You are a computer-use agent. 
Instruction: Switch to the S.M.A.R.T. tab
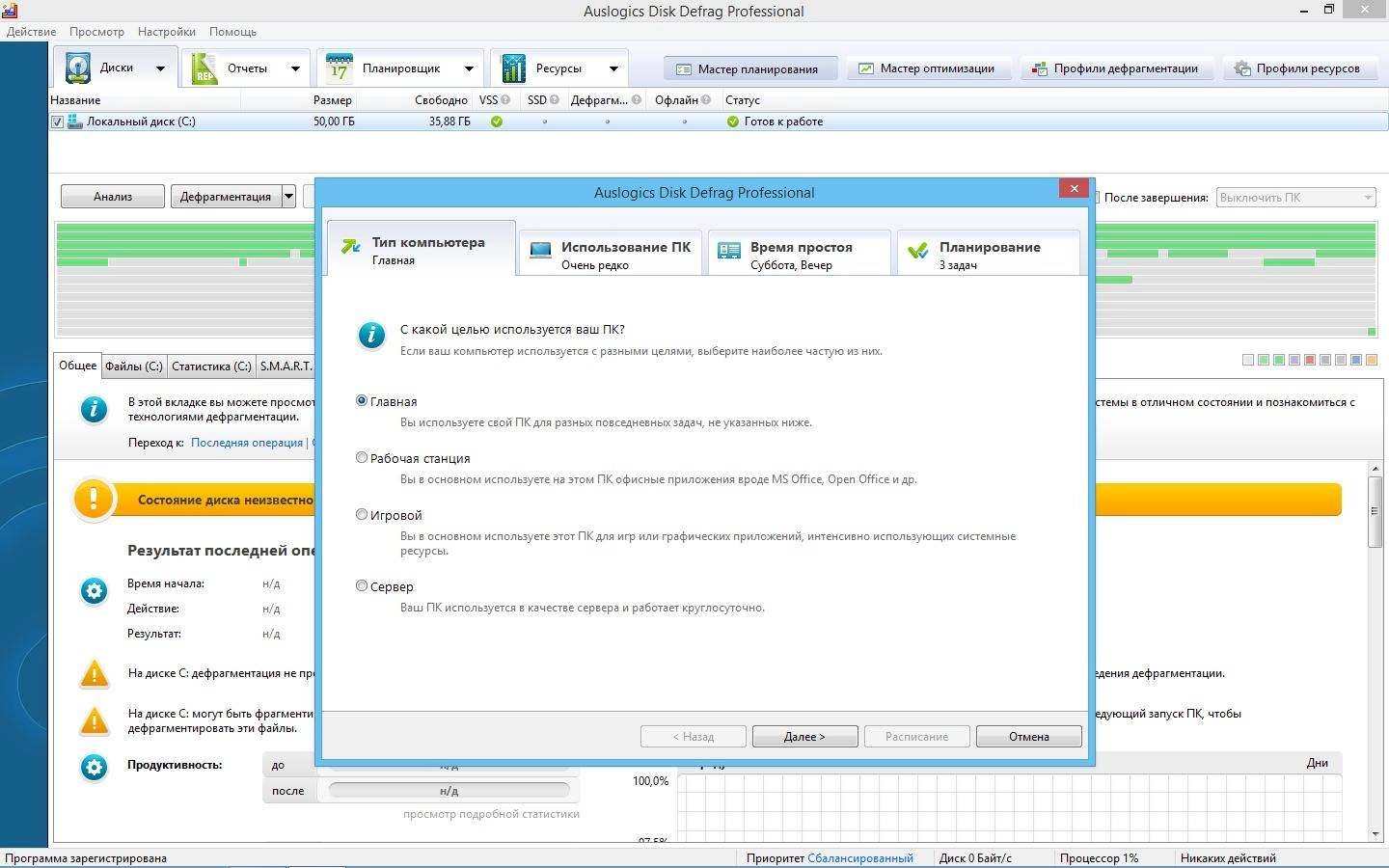[286, 366]
